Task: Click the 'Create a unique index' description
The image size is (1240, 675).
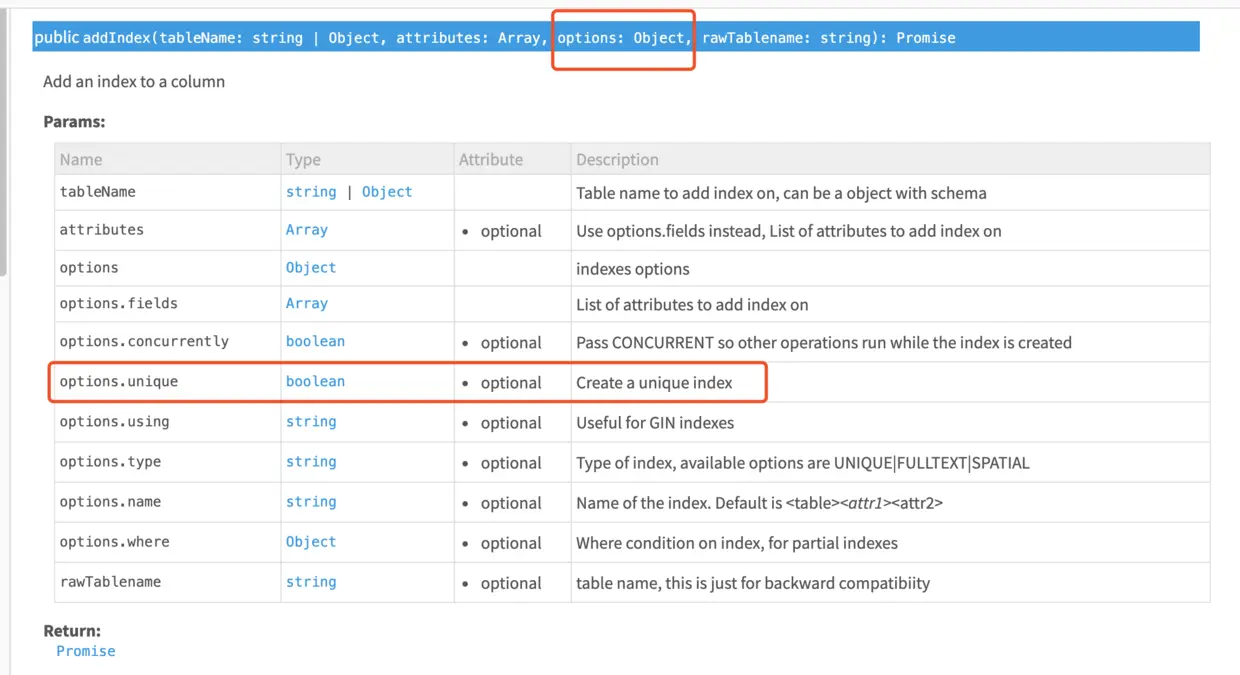Action: click(x=654, y=383)
